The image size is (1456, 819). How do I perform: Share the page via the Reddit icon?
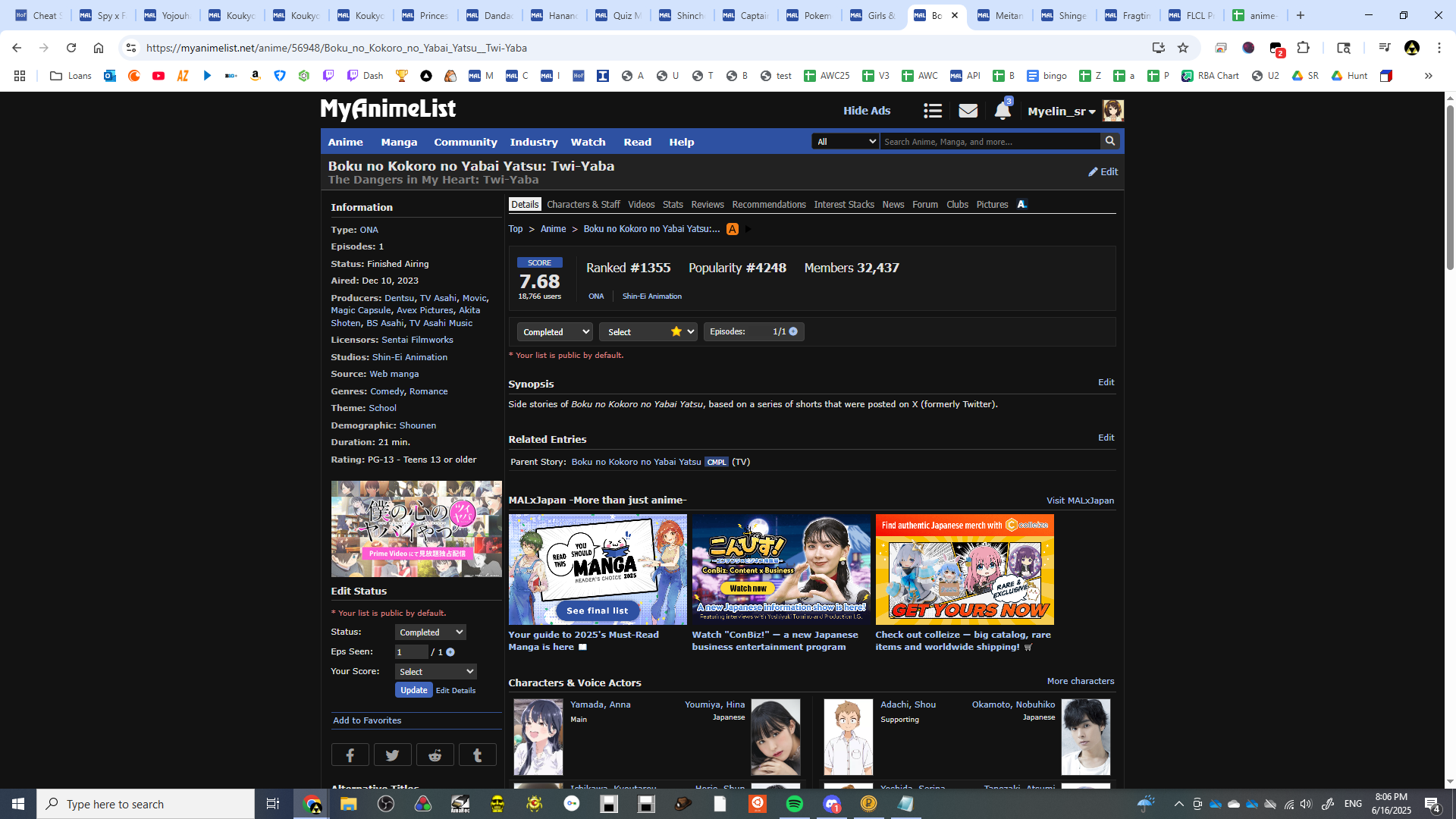435,755
